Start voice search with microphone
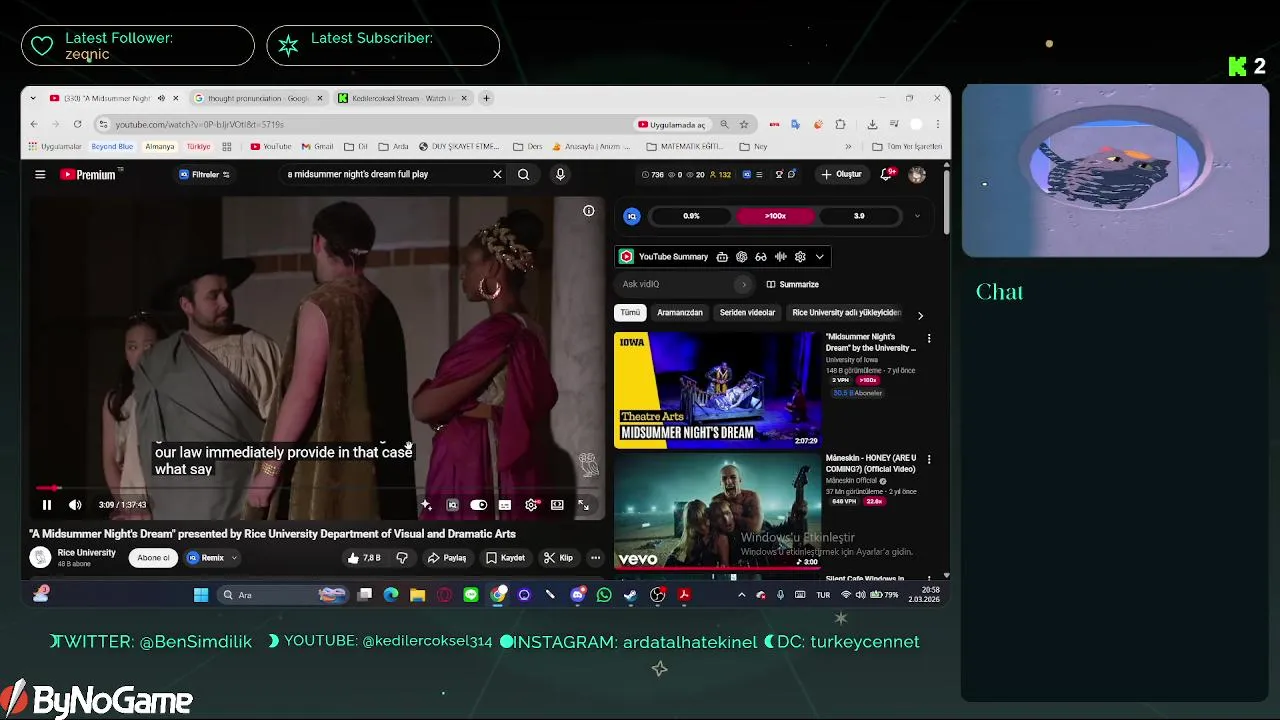This screenshot has height=720, width=1280. coord(560,174)
